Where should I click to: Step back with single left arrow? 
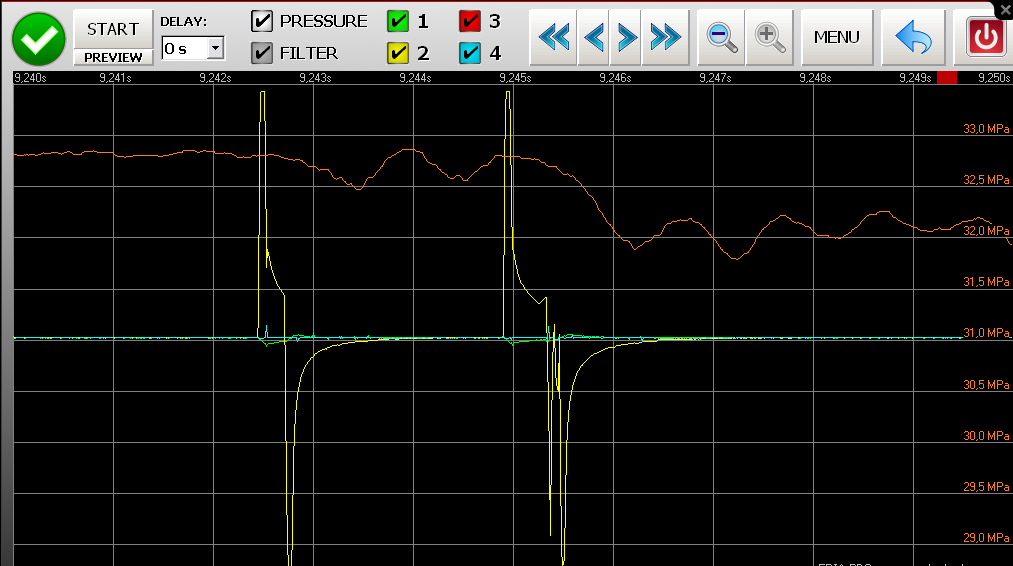coord(594,37)
